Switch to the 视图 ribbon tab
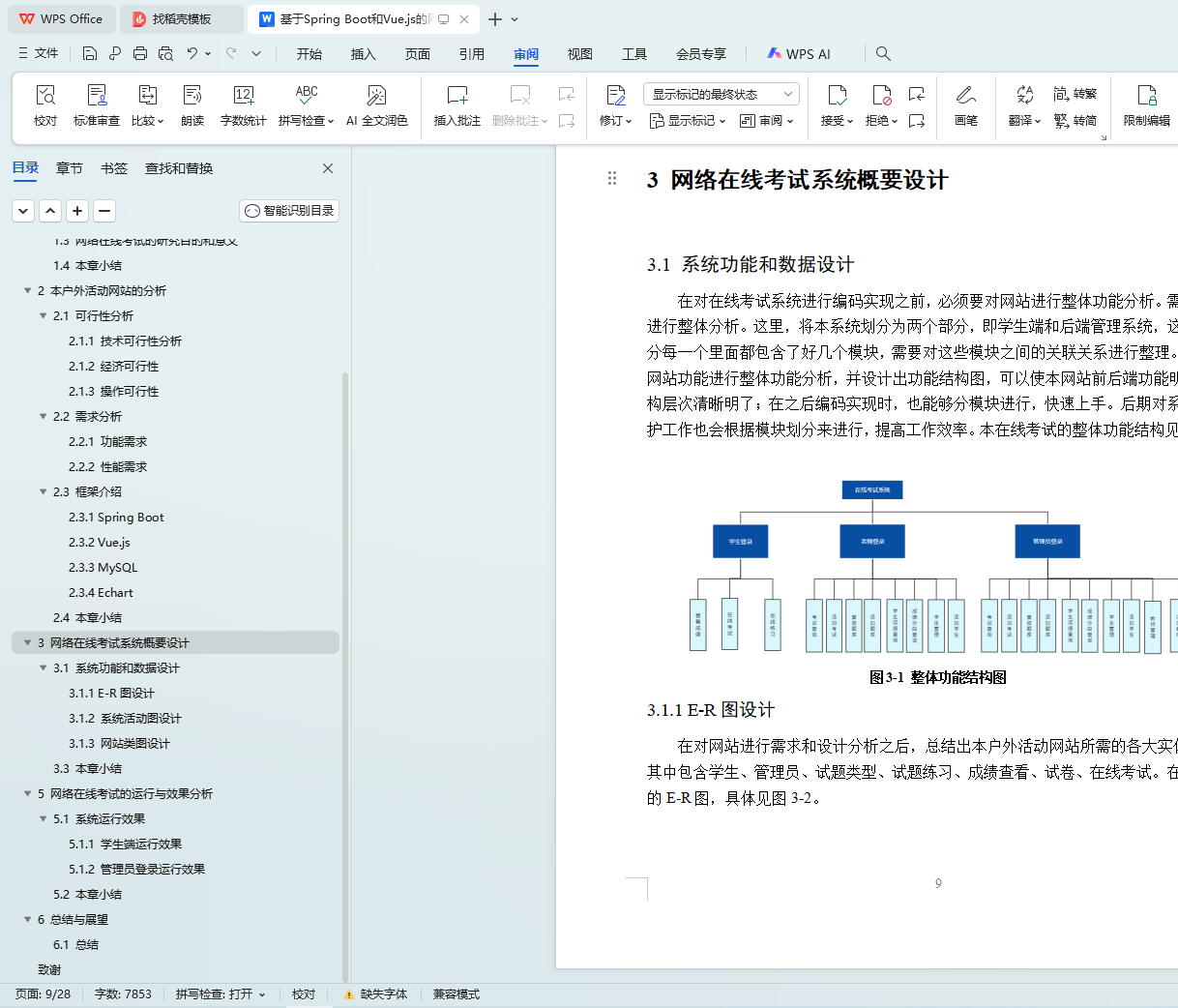The width and height of the screenshot is (1178, 1008). [x=580, y=54]
